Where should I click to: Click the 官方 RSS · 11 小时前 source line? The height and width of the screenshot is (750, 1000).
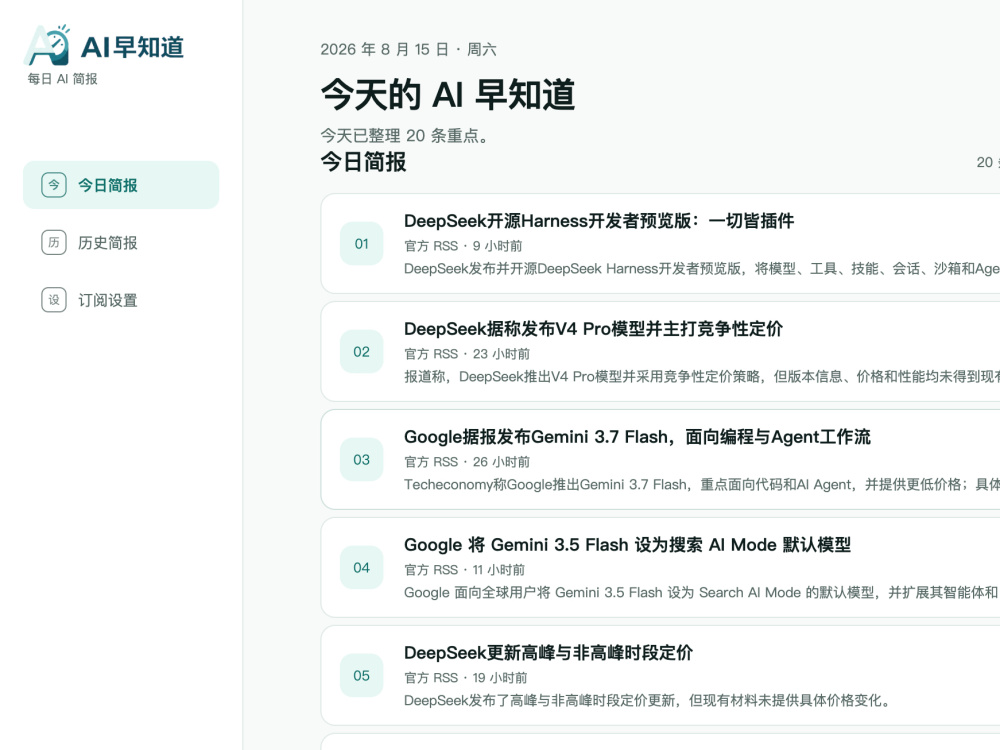coord(464,570)
